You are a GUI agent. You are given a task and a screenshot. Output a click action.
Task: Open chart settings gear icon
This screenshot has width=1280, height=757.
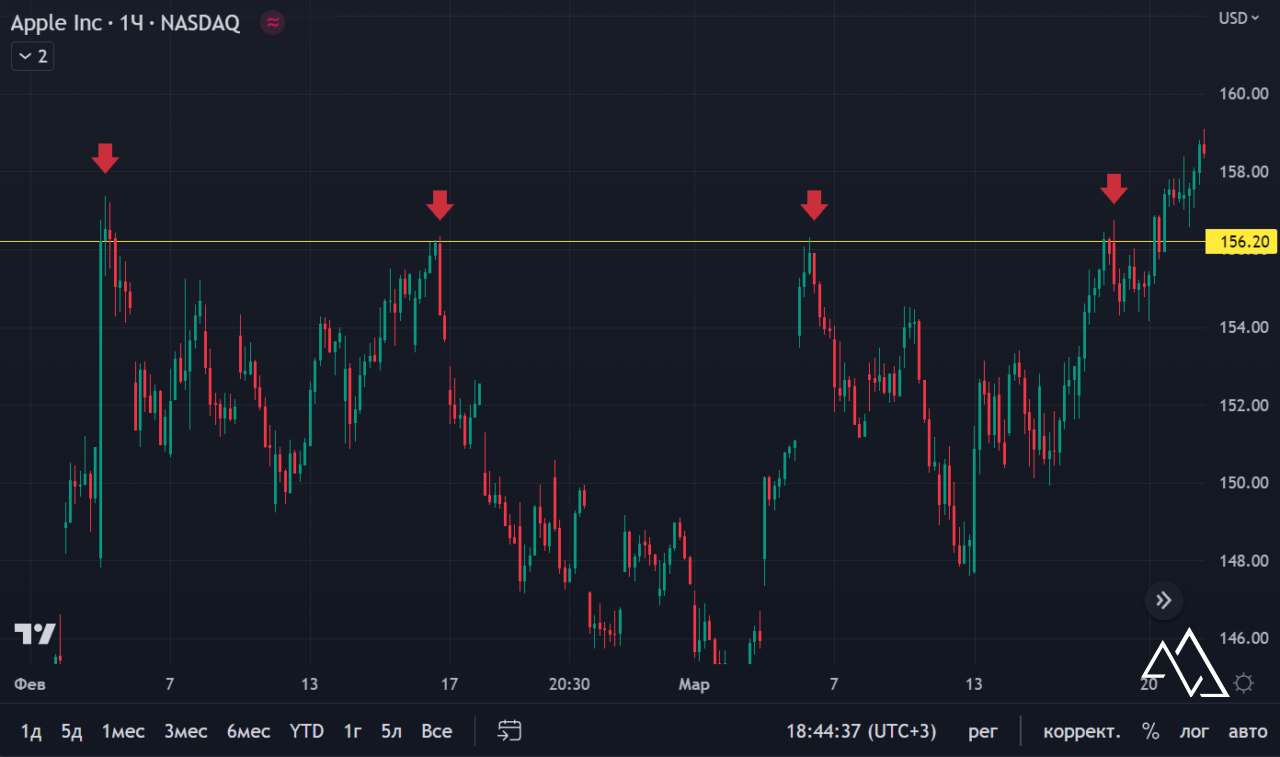(x=1244, y=683)
